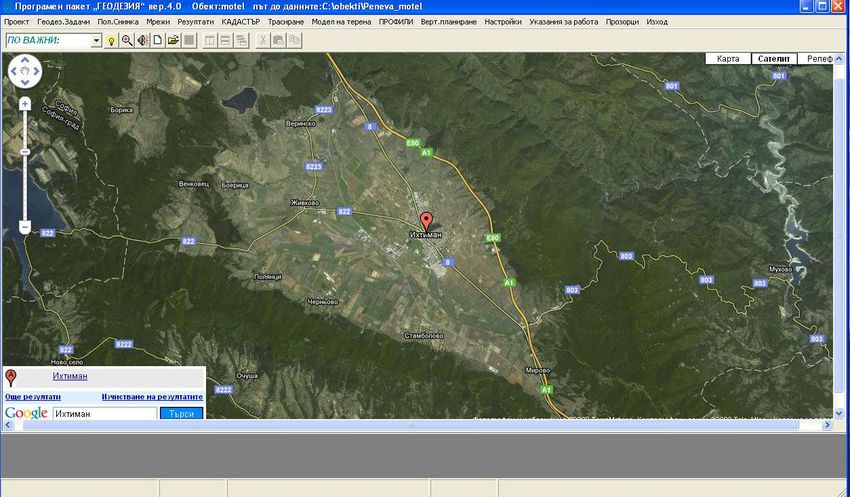Click the Венковец village label on map
Screen dimensions: 850x497
194,184
